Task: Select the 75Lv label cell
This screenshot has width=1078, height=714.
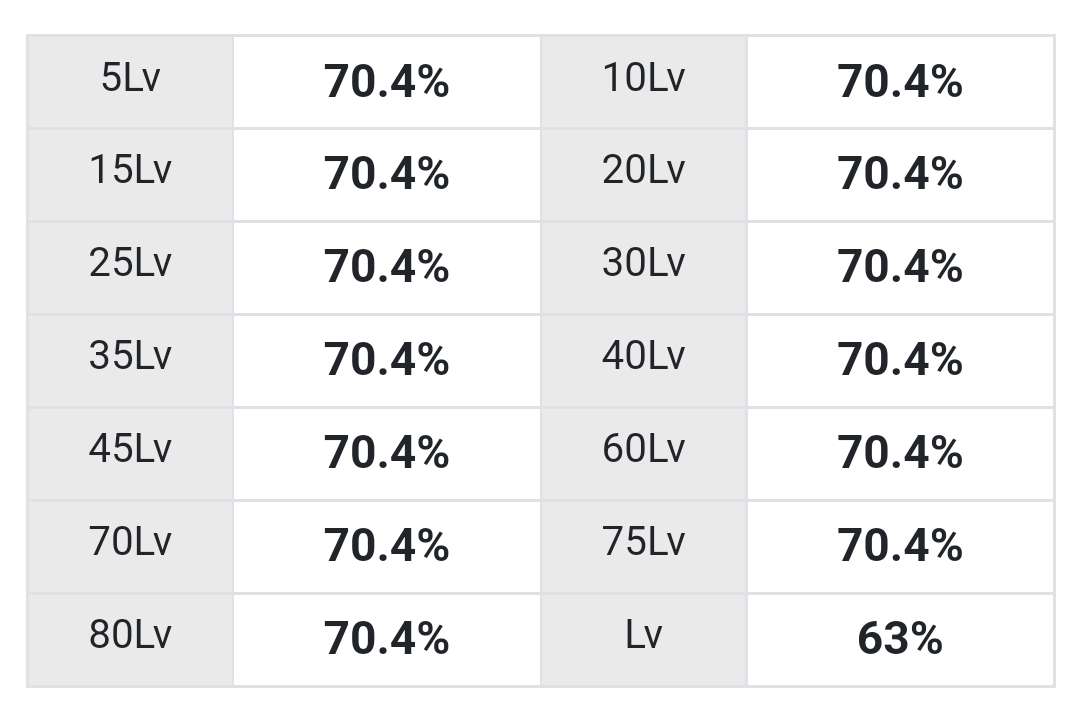Action: (644, 547)
